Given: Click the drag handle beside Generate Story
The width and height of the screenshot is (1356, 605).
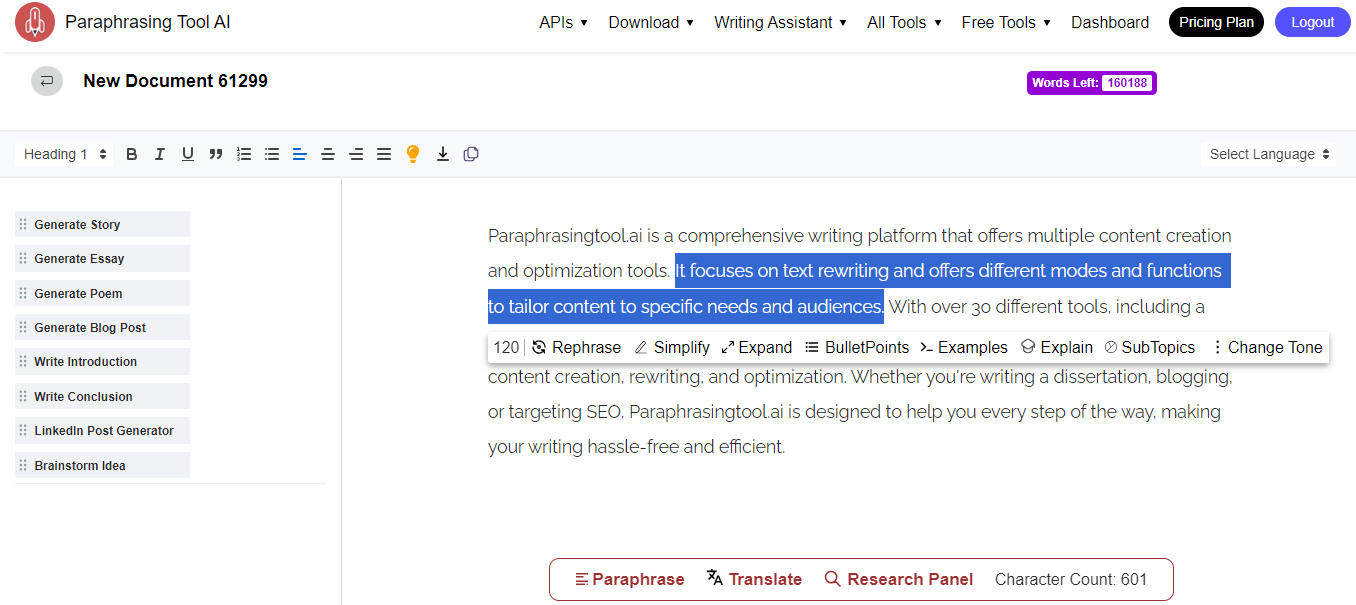Looking at the screenshot, I should (x=23, y=225).
